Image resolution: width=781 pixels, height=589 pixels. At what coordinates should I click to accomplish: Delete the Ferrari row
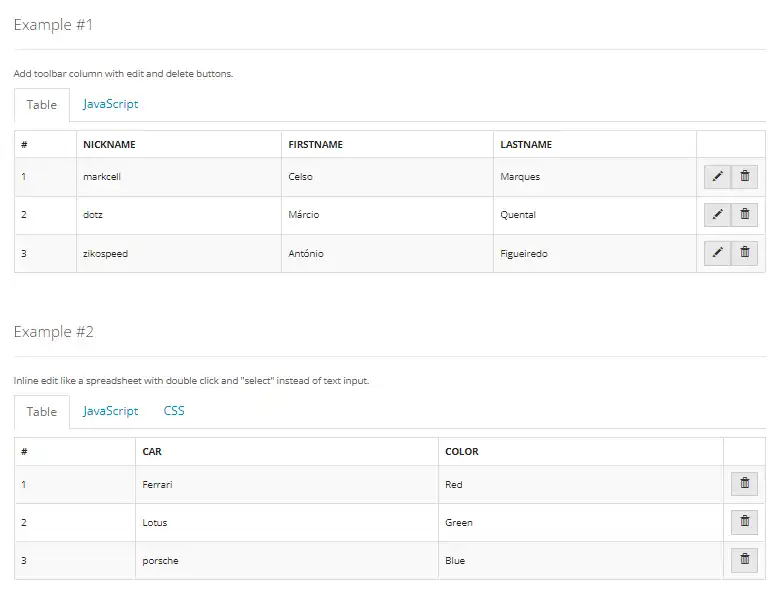744,484
